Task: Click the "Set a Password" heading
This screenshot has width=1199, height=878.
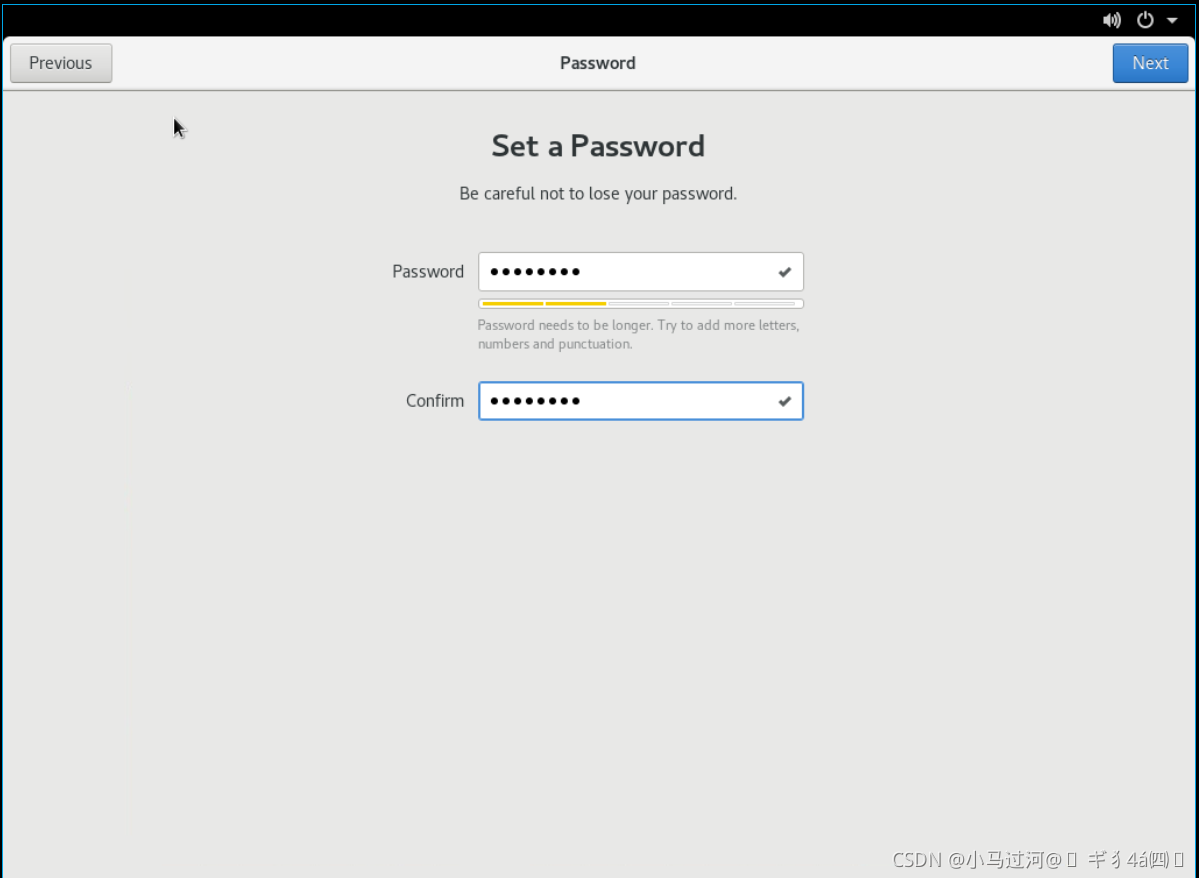Action: point(598,146)
